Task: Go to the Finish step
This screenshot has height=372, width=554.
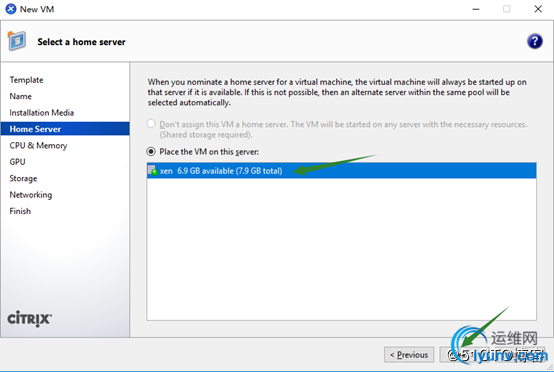Action: pyautogui.click(x=20, y=211)
